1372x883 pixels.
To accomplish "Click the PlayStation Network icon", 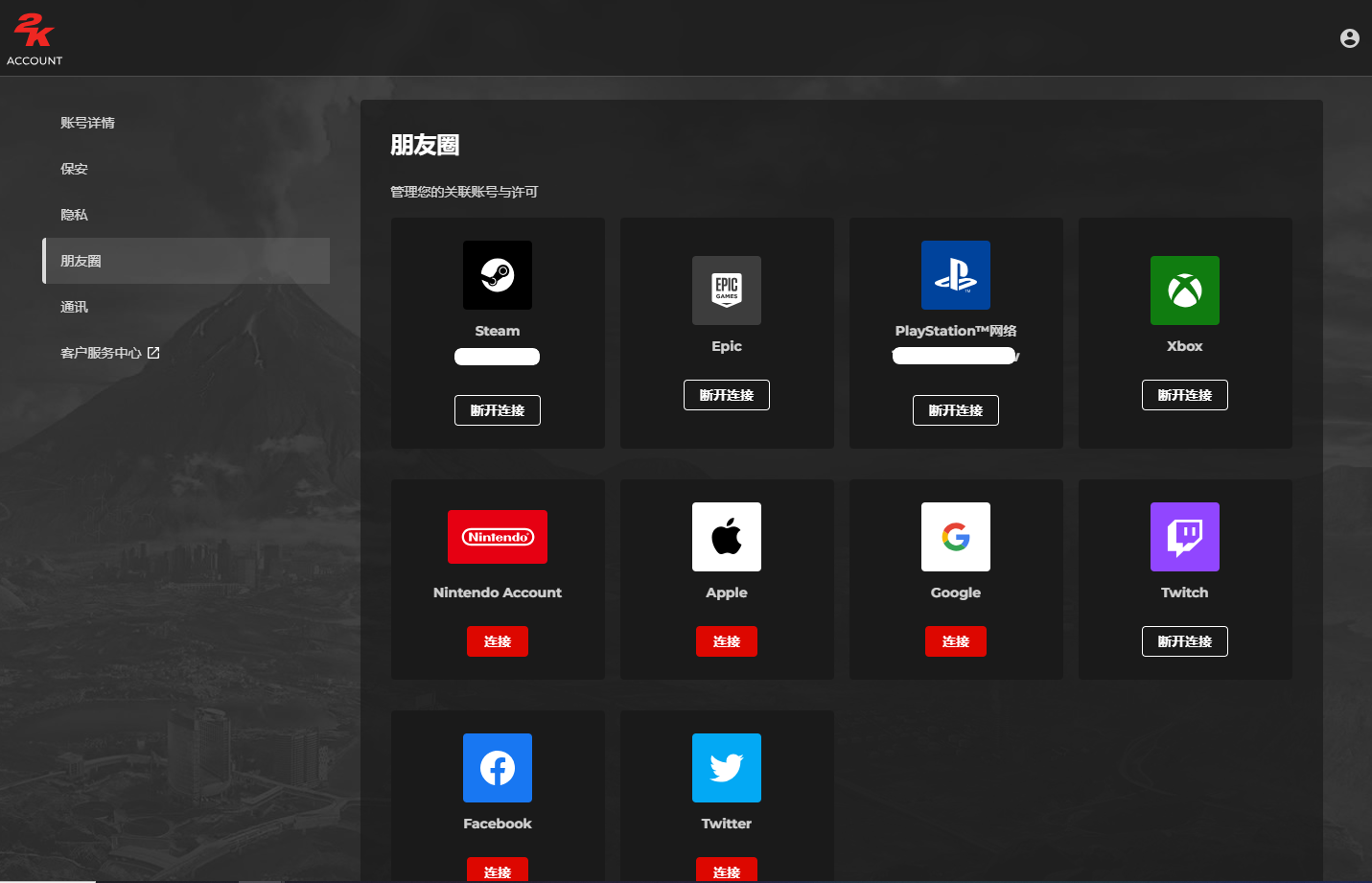I will pos(956,275).
